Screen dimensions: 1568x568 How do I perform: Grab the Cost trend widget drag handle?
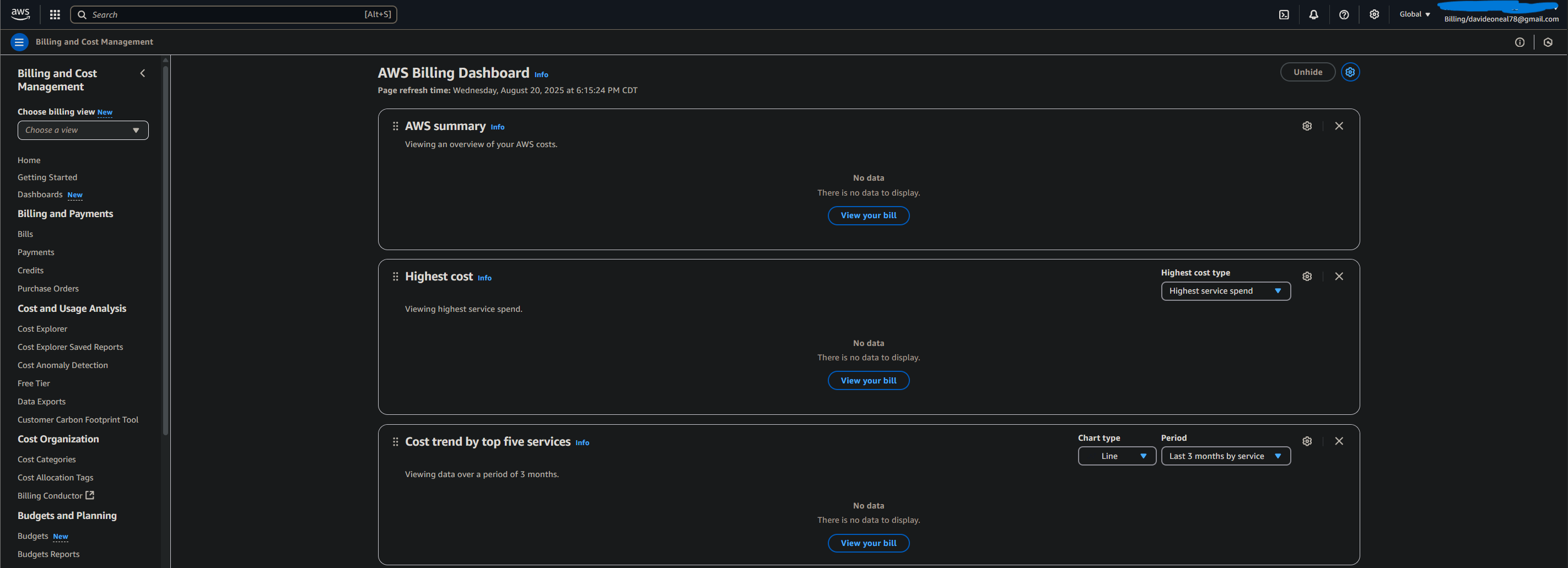(x=395, y=441)
